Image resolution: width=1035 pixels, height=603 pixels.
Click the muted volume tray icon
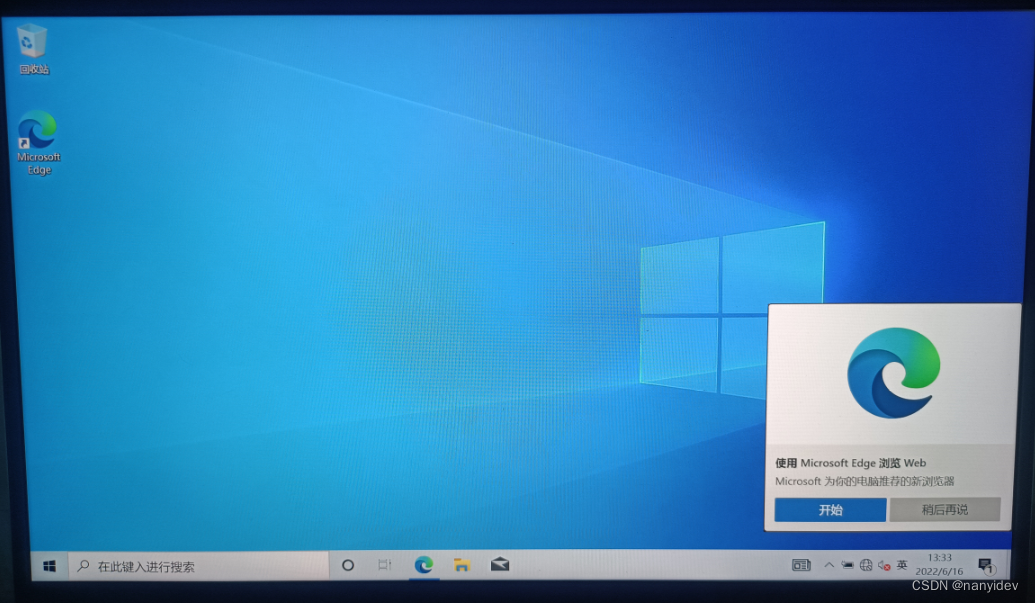[x=884, y=565]
